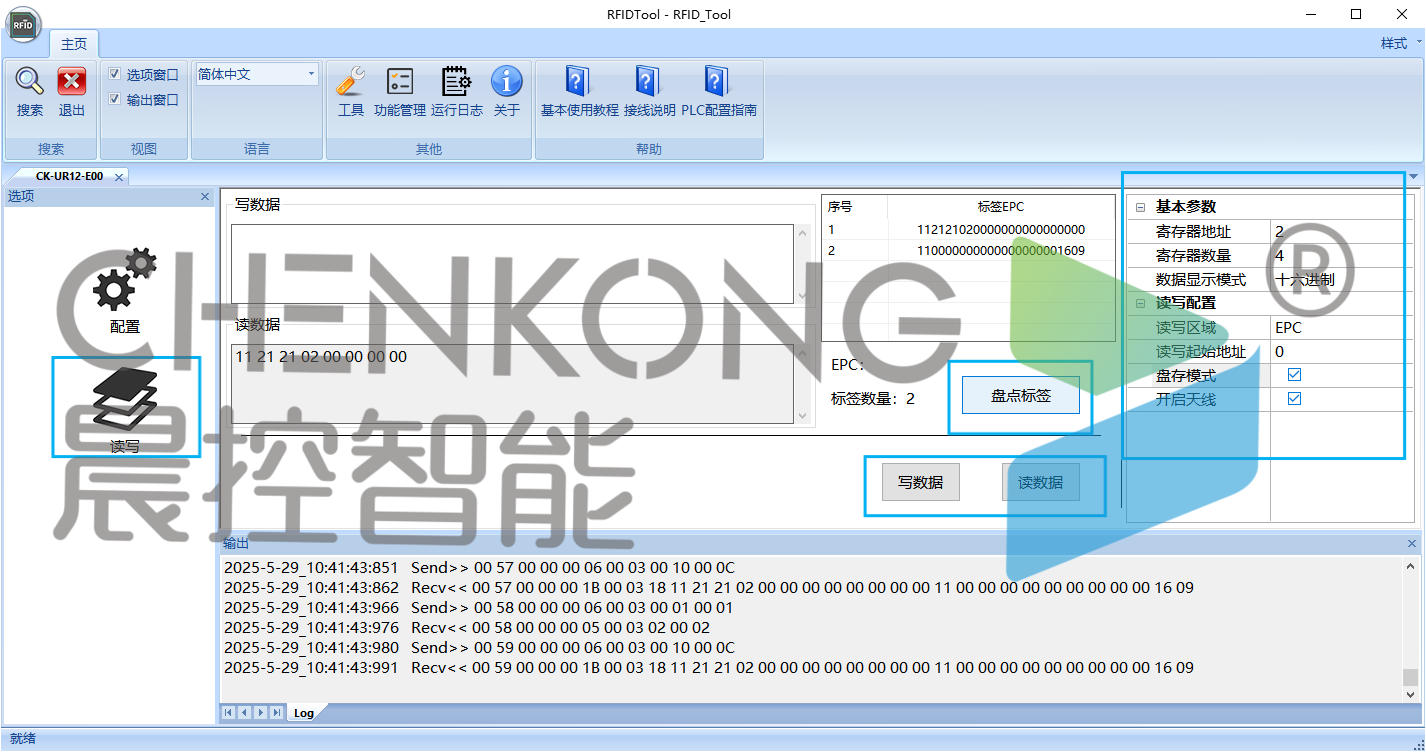This screenshot has height=752, width=1426.
Task: Collapse the 读写配置 group
Action: (1140, 303)
